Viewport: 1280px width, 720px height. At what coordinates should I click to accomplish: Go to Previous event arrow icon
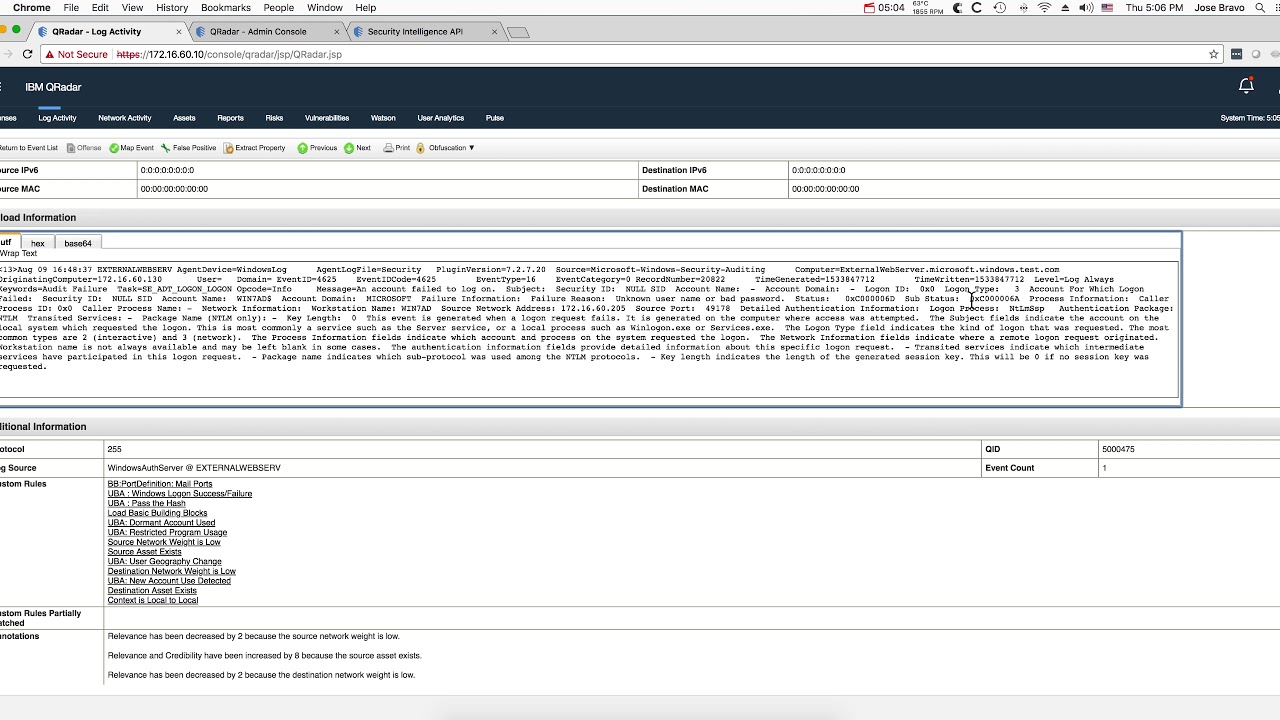click(302, 148)
